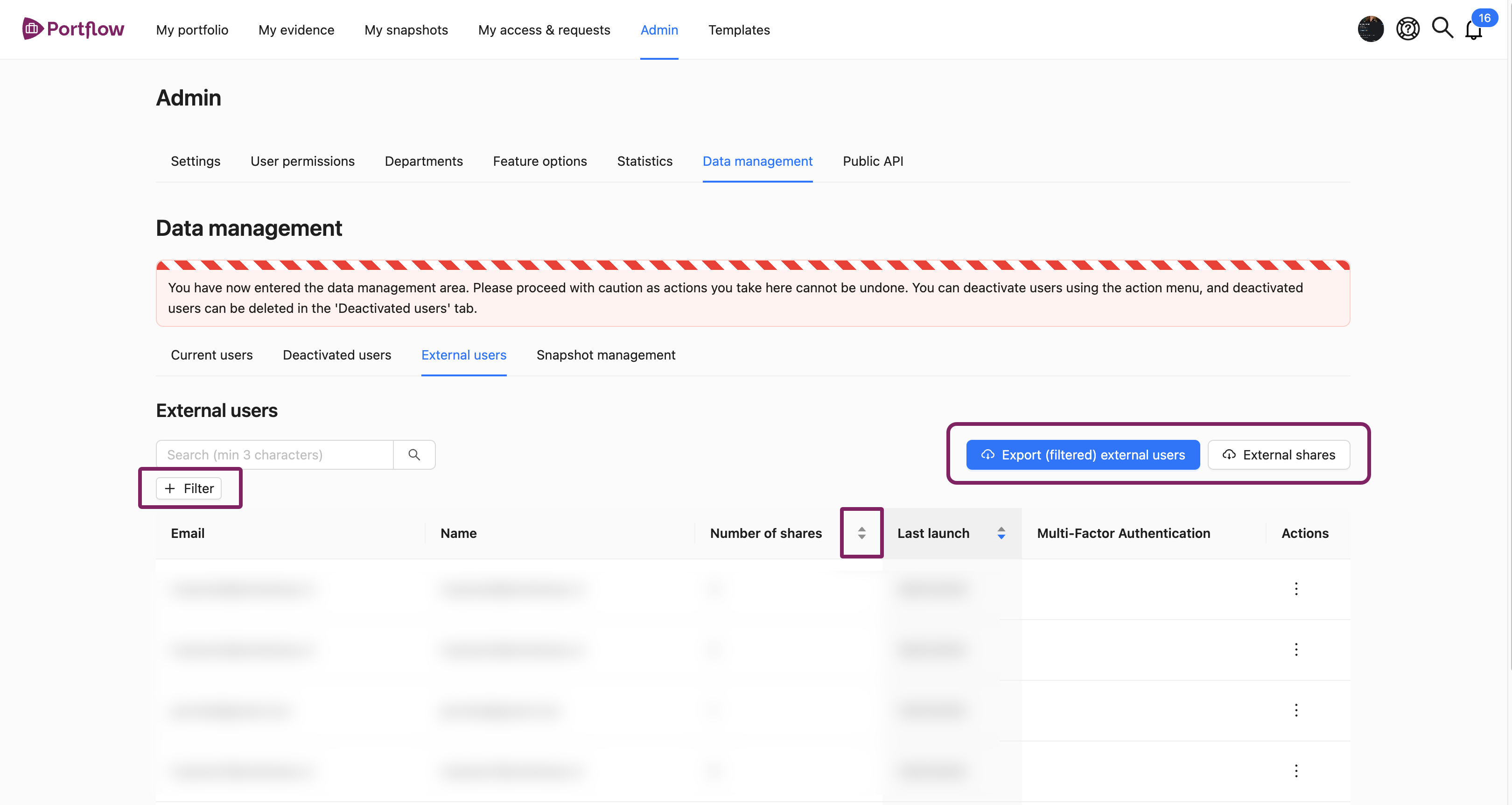Select the External users tab
This screenshot has height=805, width=1512.
[464, 355]
